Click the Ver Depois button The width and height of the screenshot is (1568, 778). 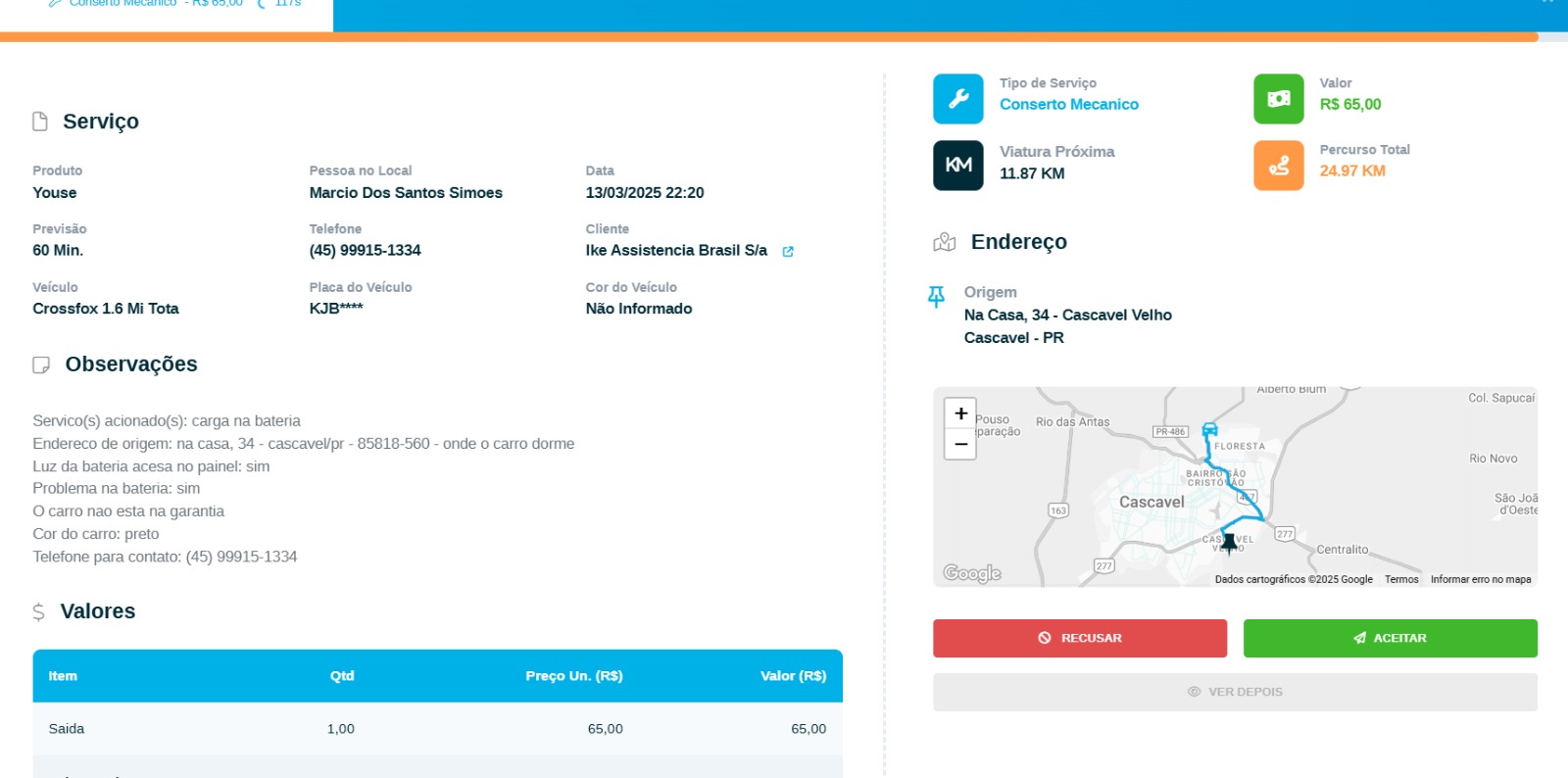coord(1235,692)
